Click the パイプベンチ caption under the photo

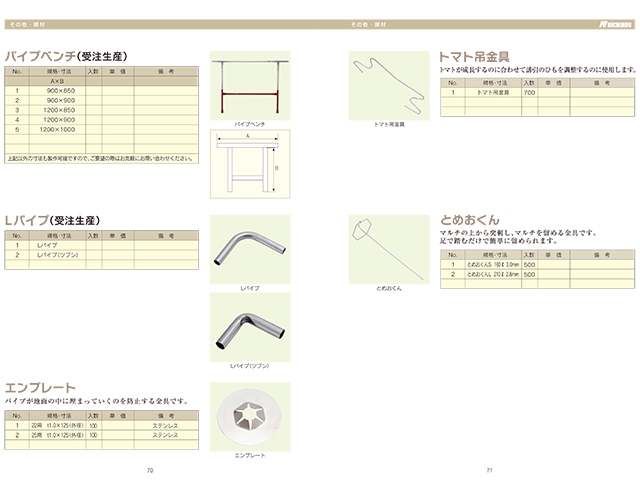250,124
